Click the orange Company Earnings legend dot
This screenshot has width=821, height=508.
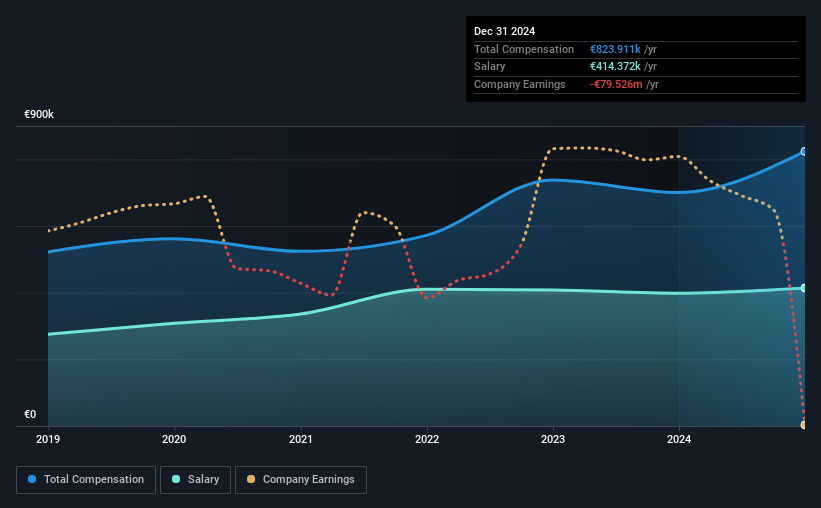pyautogui.click(x=251, y=479)
